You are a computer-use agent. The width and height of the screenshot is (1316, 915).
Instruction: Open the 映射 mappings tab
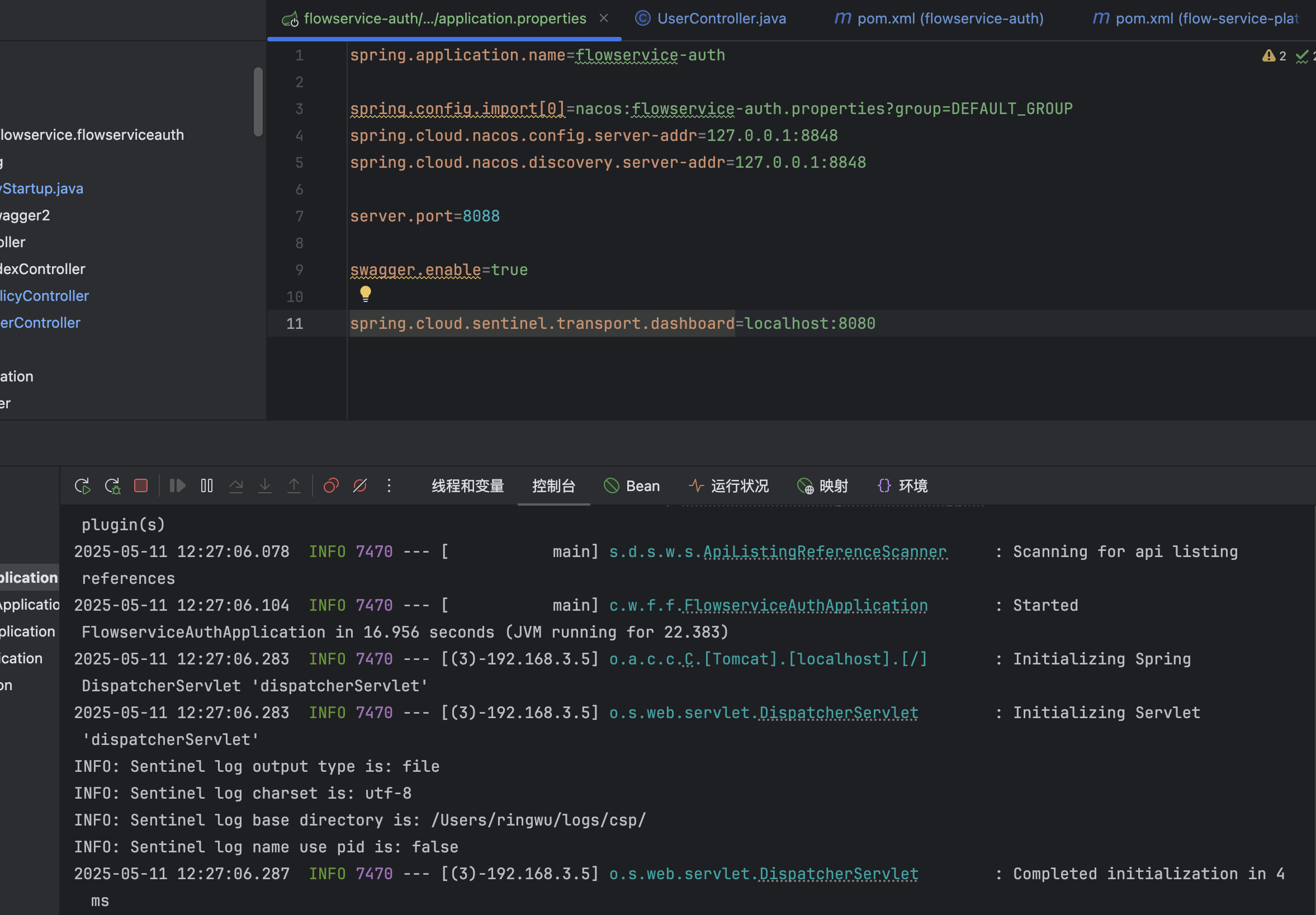(x=823, y=486)
